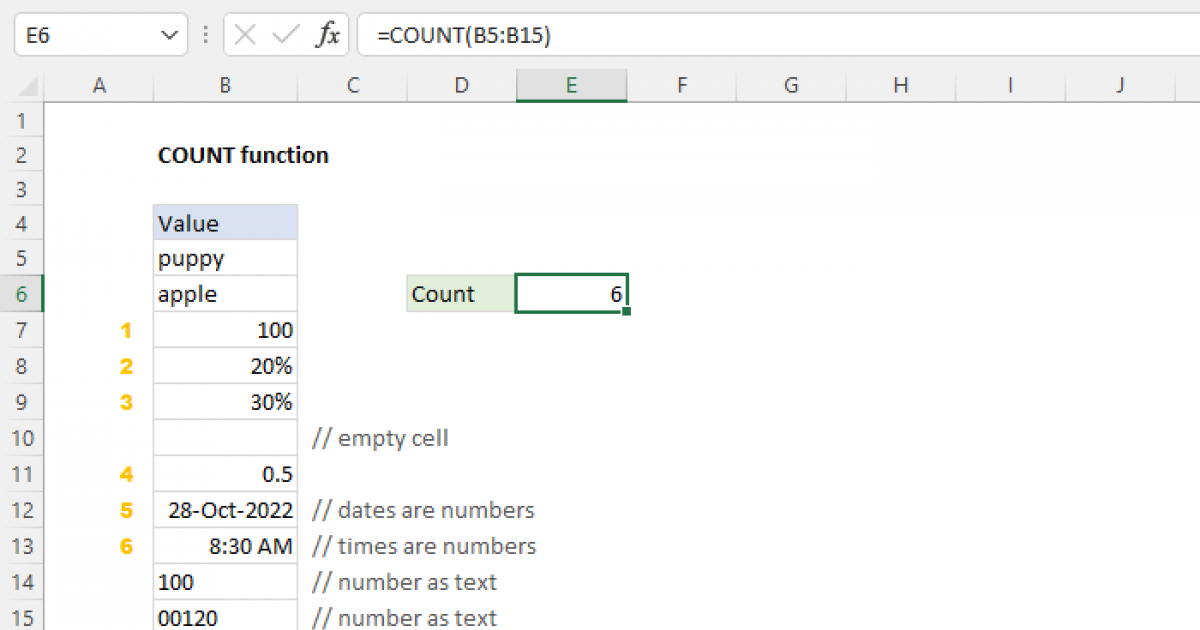1200x630 pixels.
Task: Select the cell showing 8:30 AM
Action: pyautogui.click(x=225, y=545)
